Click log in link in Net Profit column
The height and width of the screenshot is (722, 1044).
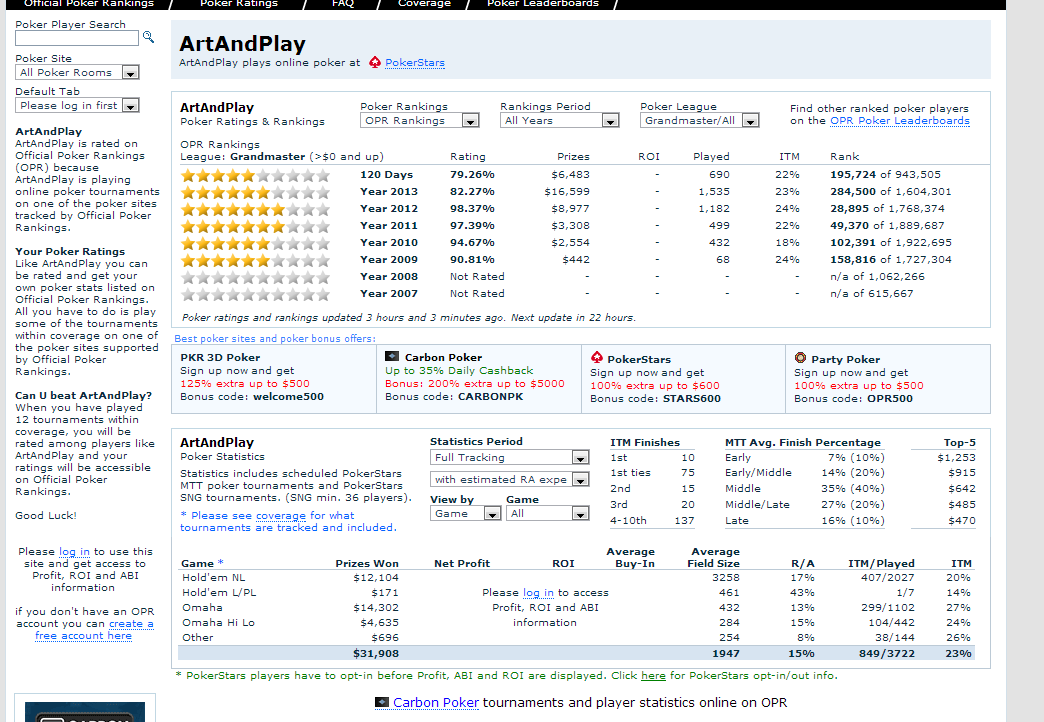(x=538, y=593)
